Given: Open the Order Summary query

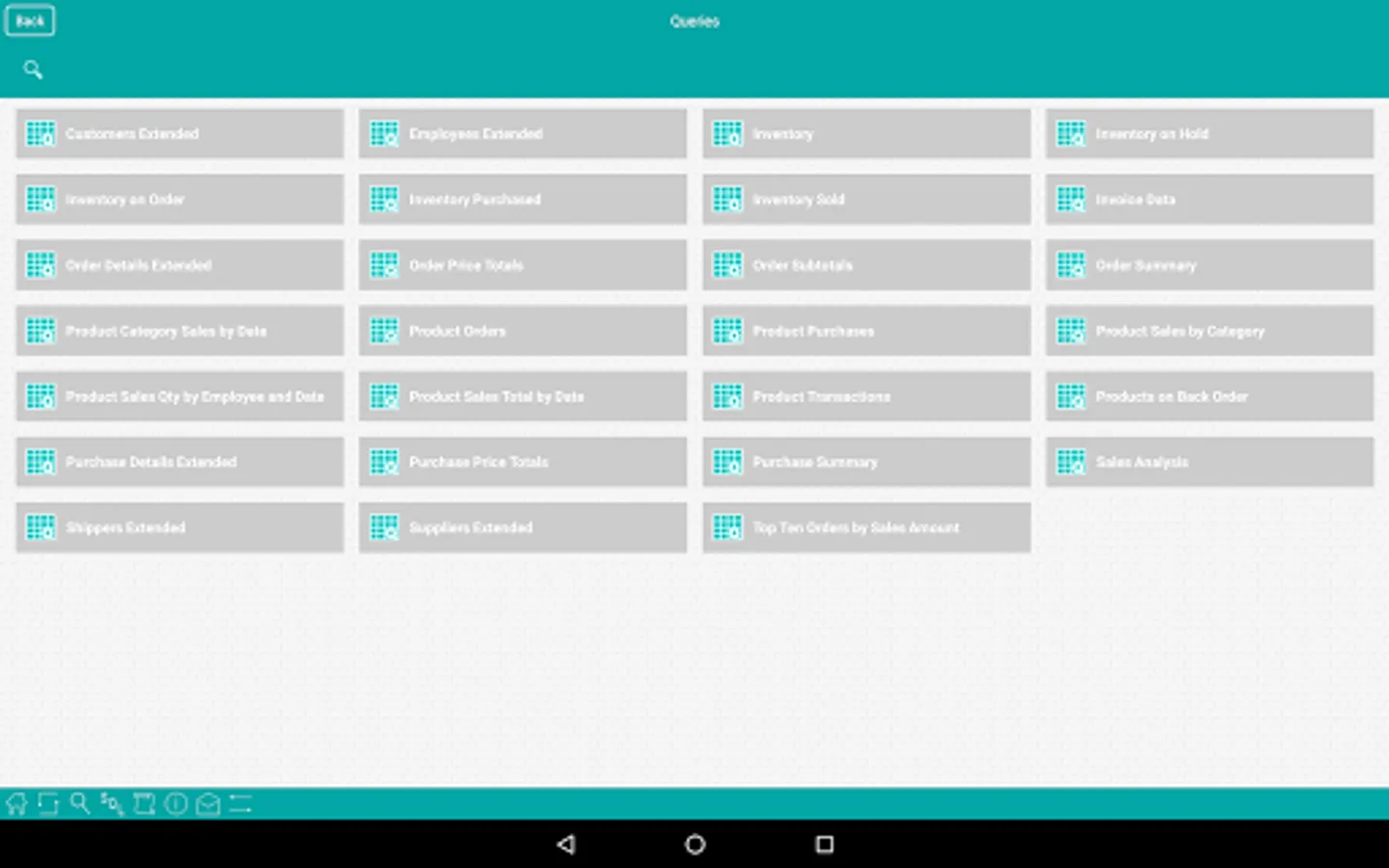Looking at the screenshot, I should (x=1210, y=264).
